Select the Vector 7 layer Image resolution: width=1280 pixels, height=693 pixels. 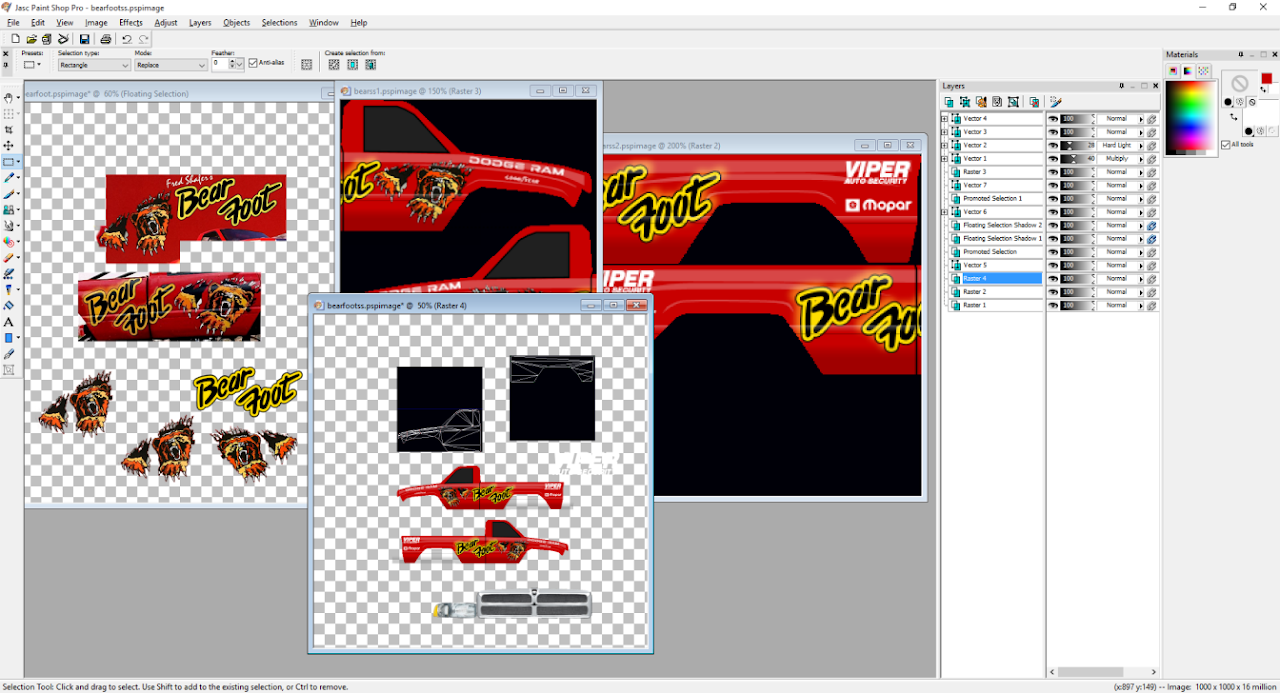pyautogui.click(x=995, y=185)
